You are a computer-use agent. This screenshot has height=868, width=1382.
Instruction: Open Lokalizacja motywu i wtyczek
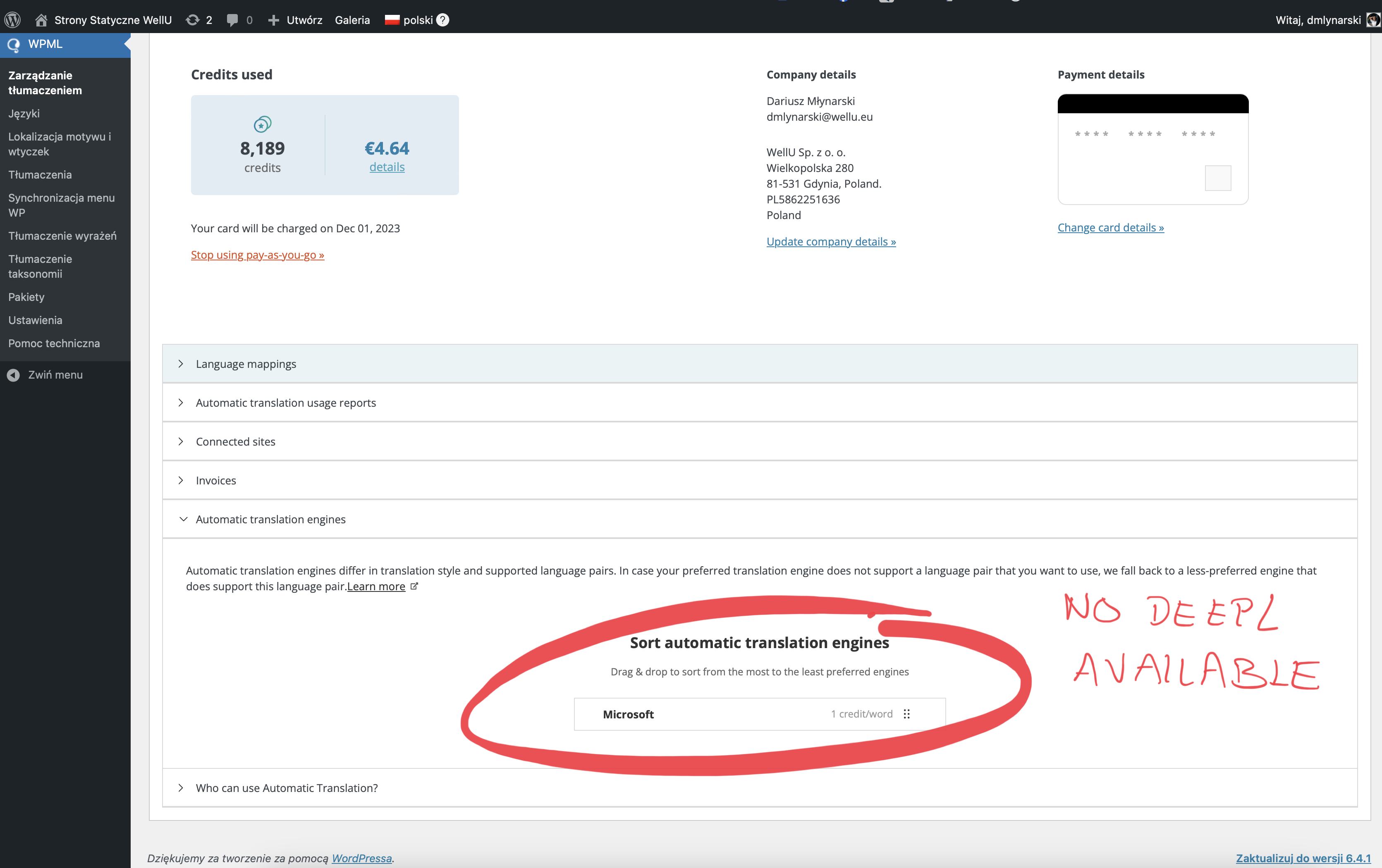60,144
